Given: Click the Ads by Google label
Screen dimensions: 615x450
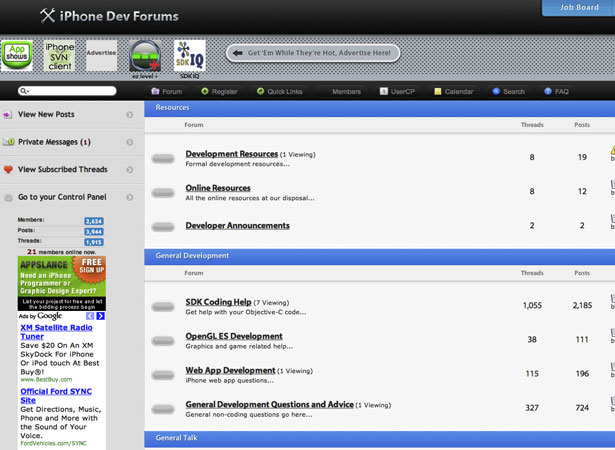Looking at the screenshot, I should coord(40,316).
